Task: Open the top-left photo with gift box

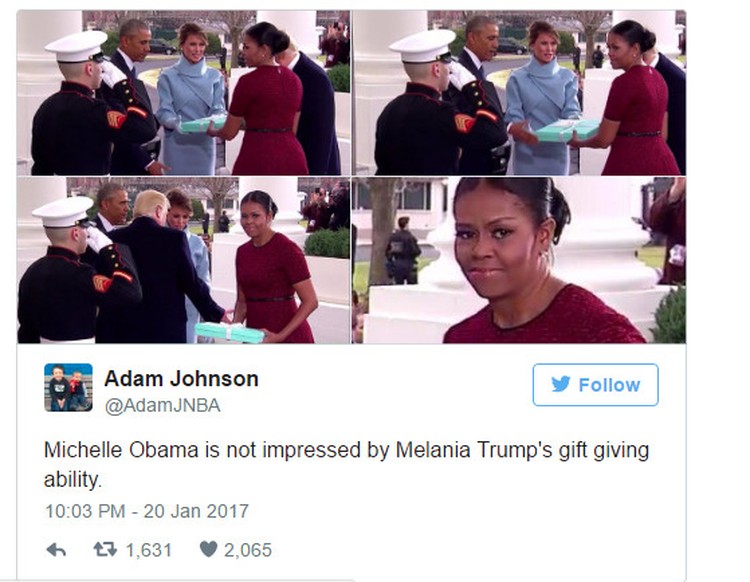Action: click(x=184, y=93)
